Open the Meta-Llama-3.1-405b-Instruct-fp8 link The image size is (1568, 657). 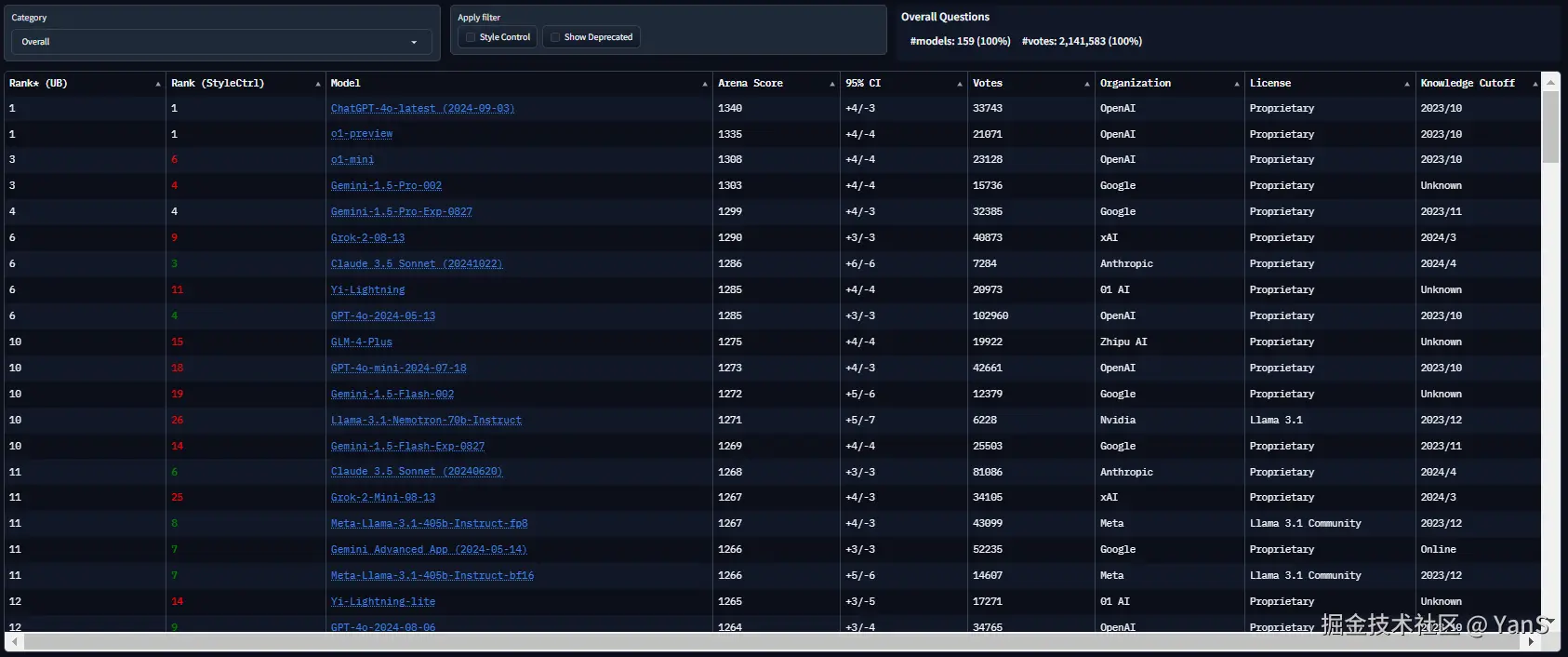click(429, 524)
